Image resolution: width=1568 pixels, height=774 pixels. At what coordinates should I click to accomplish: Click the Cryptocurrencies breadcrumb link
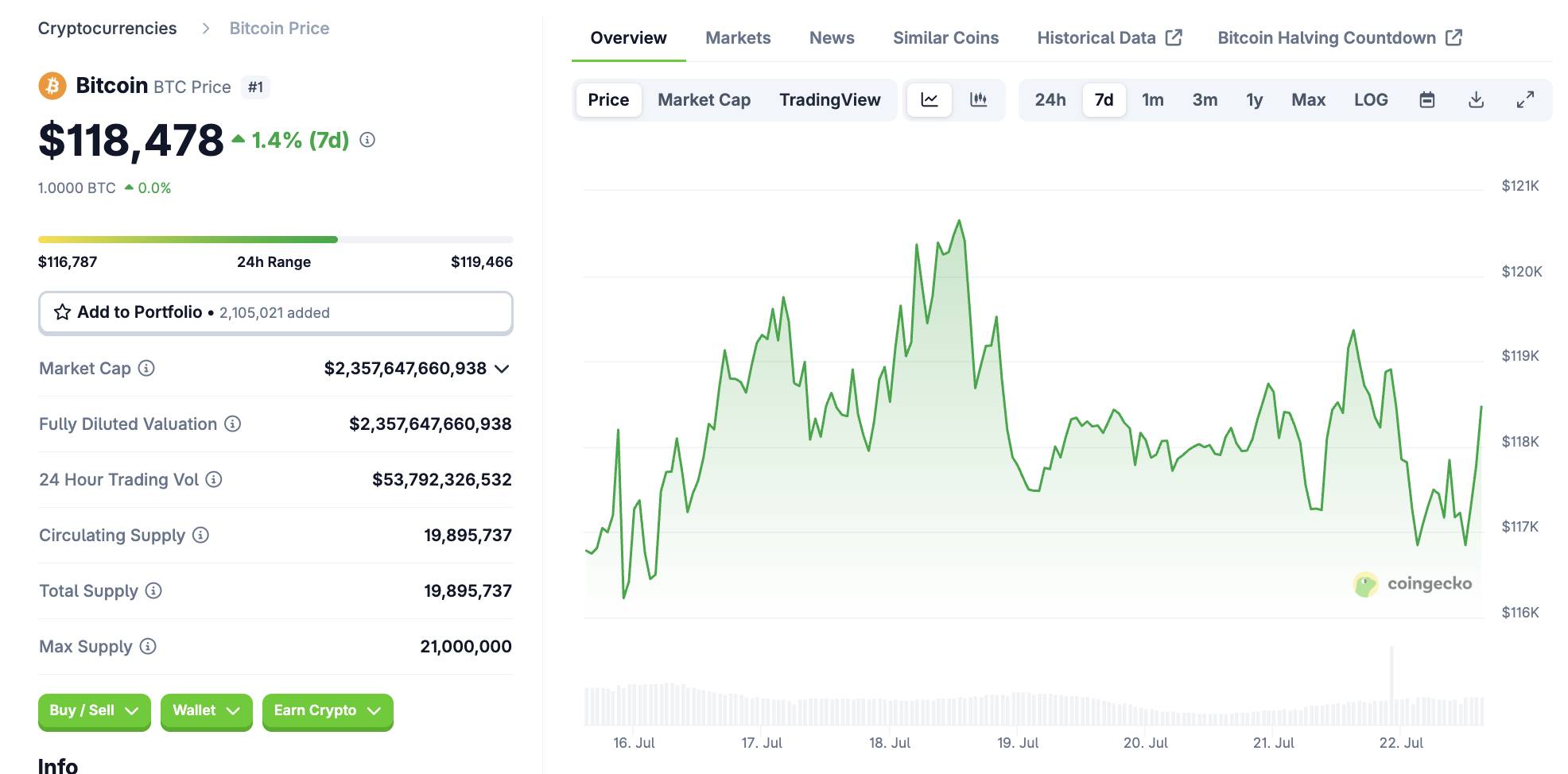(x=107, y=29)
